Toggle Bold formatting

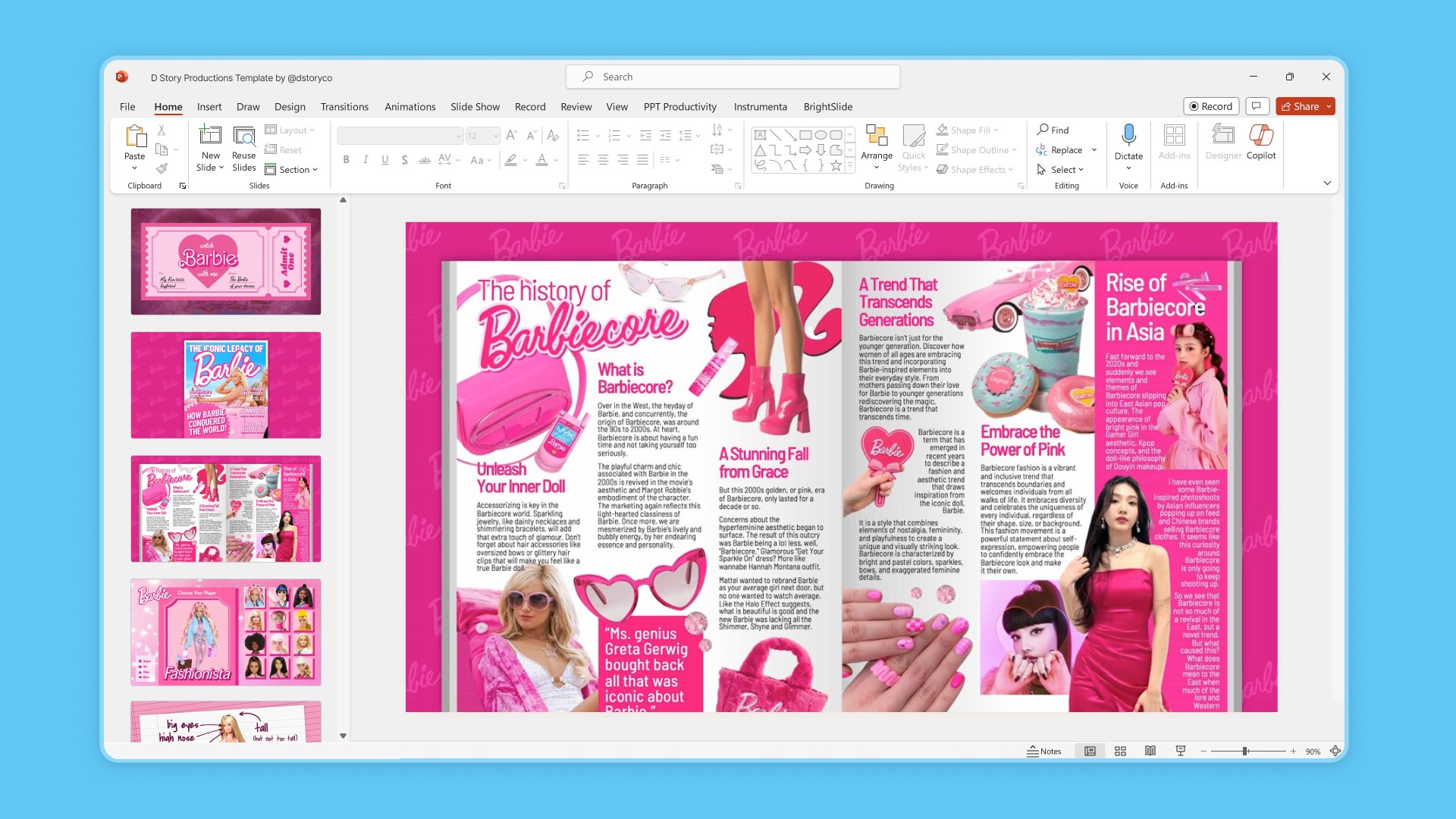point(346,160)
